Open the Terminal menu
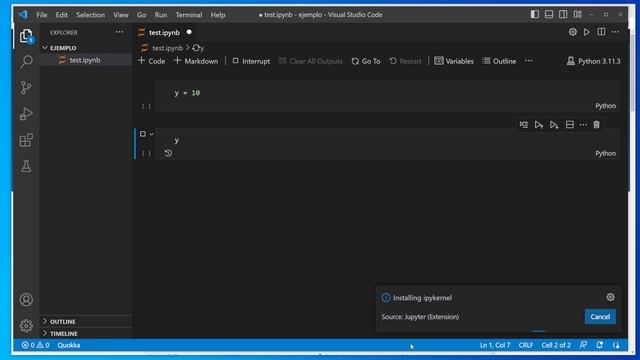 click(189, 15)
